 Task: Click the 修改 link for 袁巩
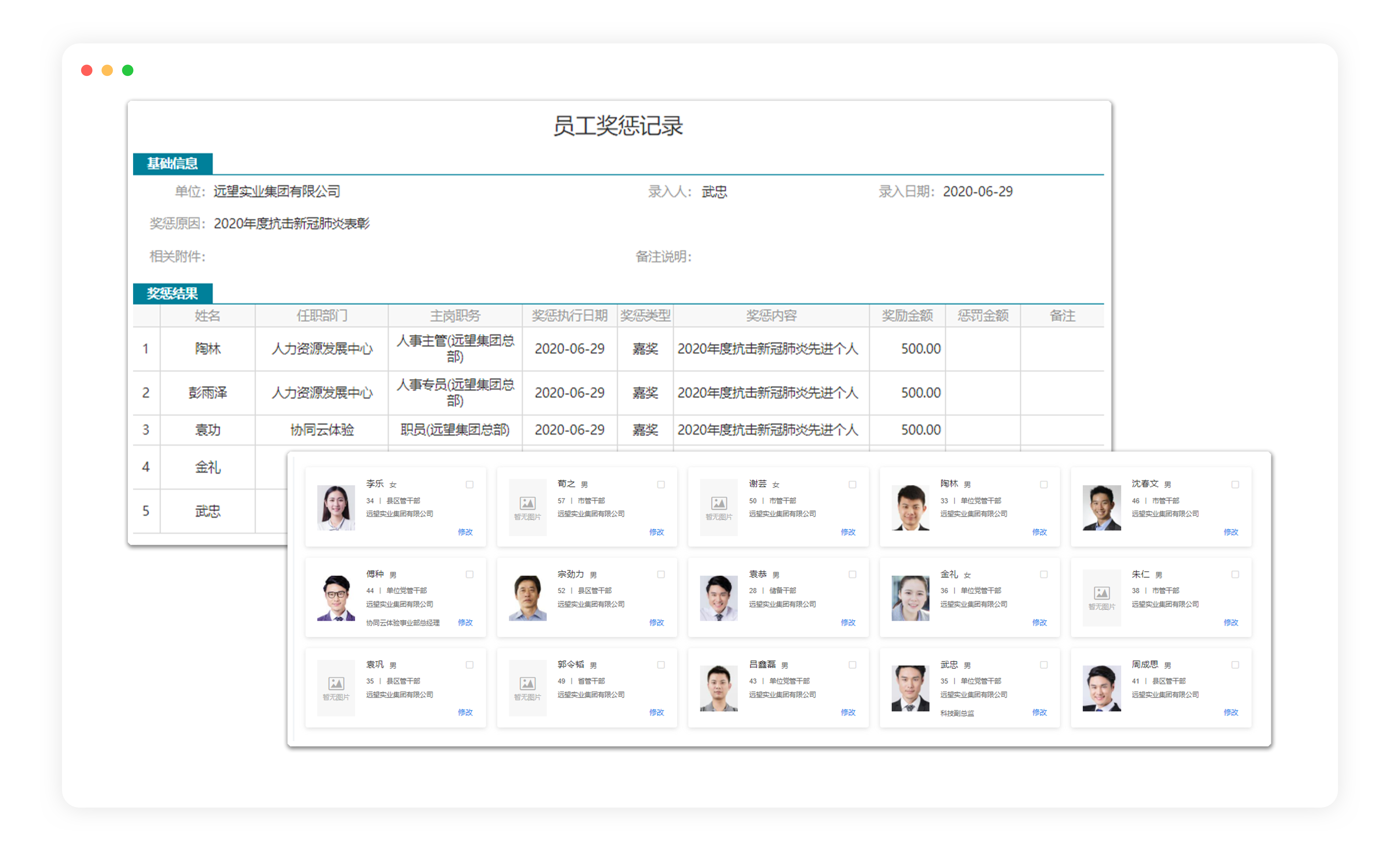point(465,712)
